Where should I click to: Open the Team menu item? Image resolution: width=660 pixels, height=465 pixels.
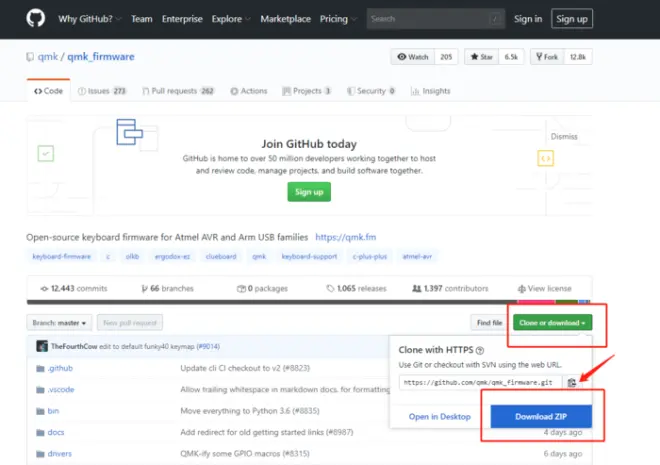point(141,19)
